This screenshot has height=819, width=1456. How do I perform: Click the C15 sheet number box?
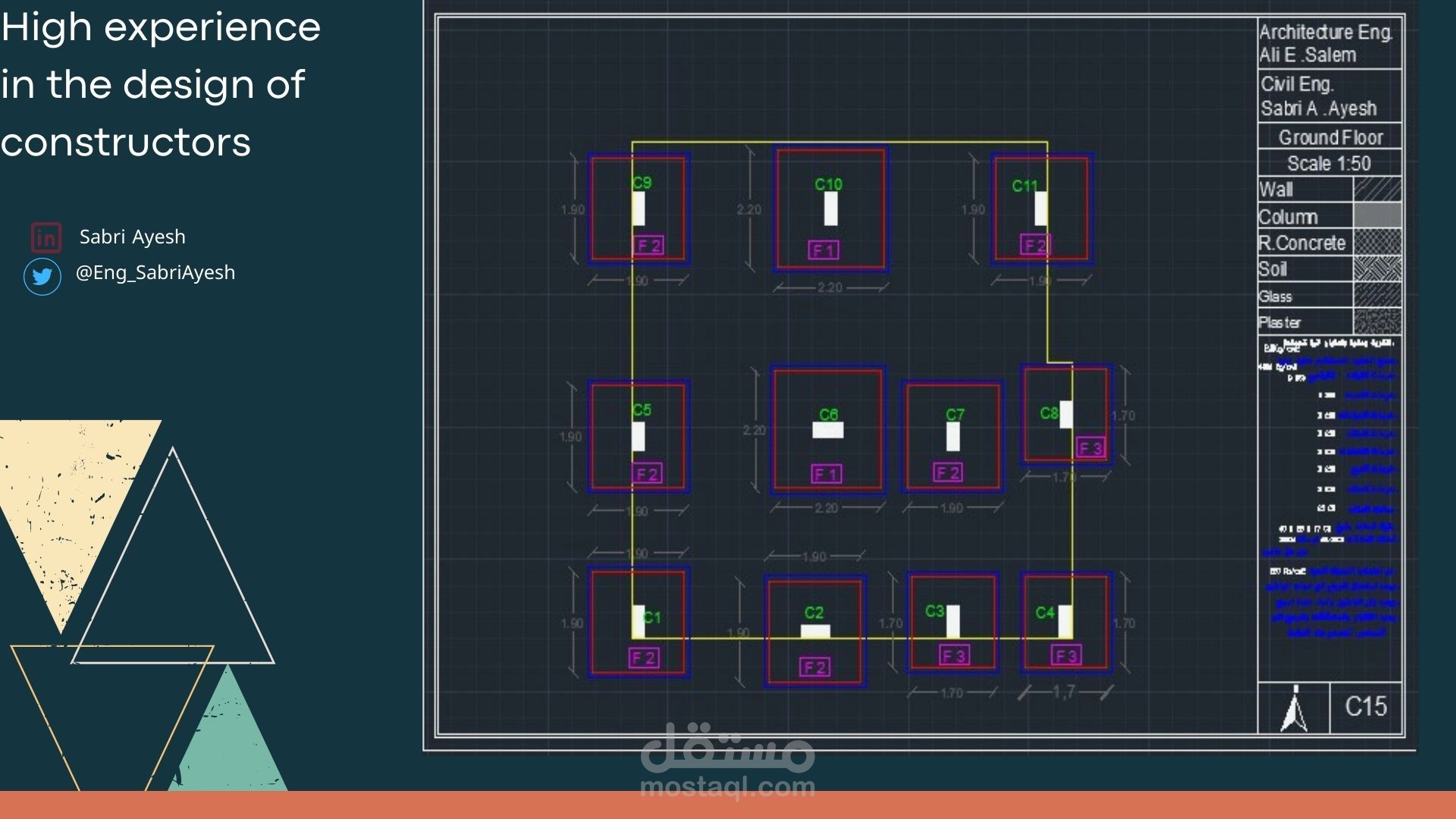[x=1366, y=707]
